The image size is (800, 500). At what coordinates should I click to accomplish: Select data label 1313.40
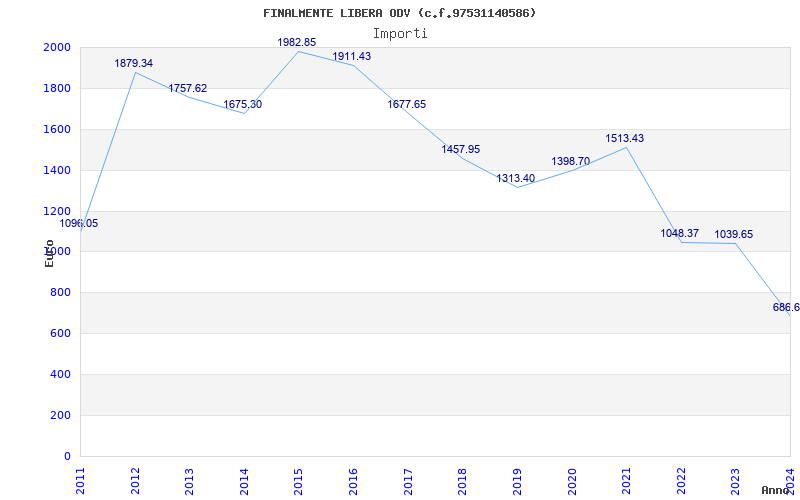[x=516, y=179]
